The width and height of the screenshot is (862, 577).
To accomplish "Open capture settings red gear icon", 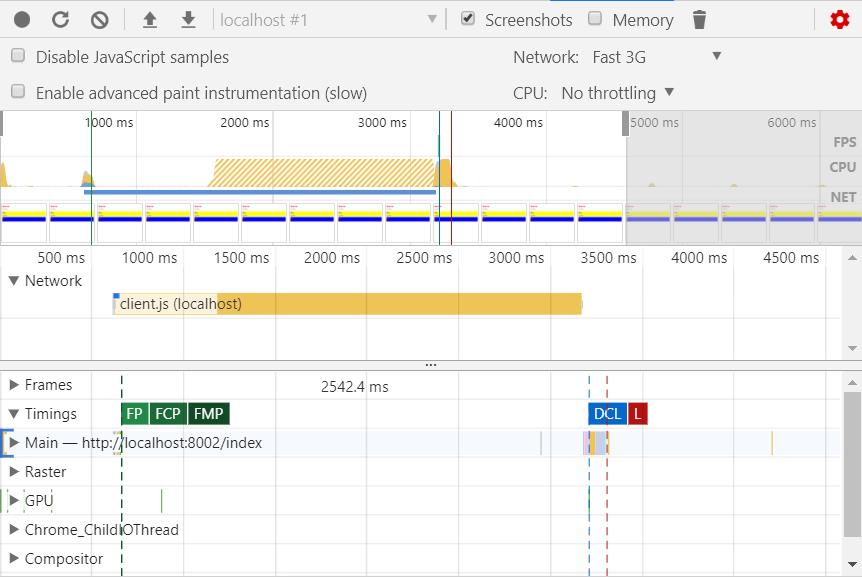I will (x=839, y=19).
